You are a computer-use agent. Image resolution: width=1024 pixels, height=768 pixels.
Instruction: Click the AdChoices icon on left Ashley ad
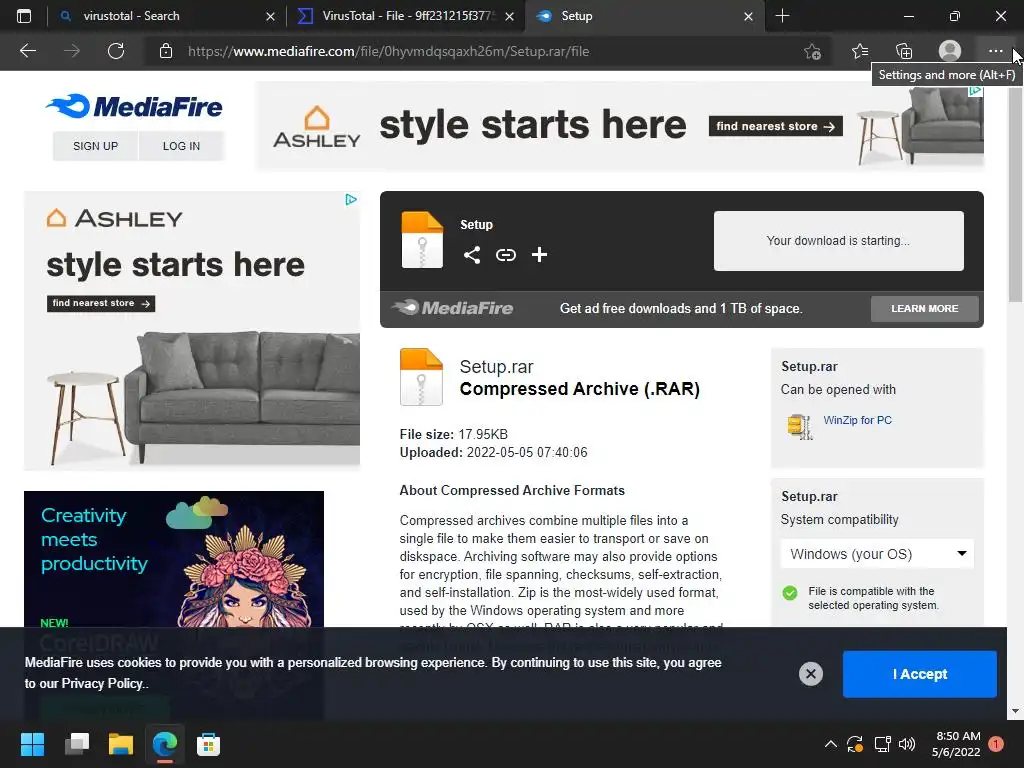pyautogui.click(x=351, y=200)
